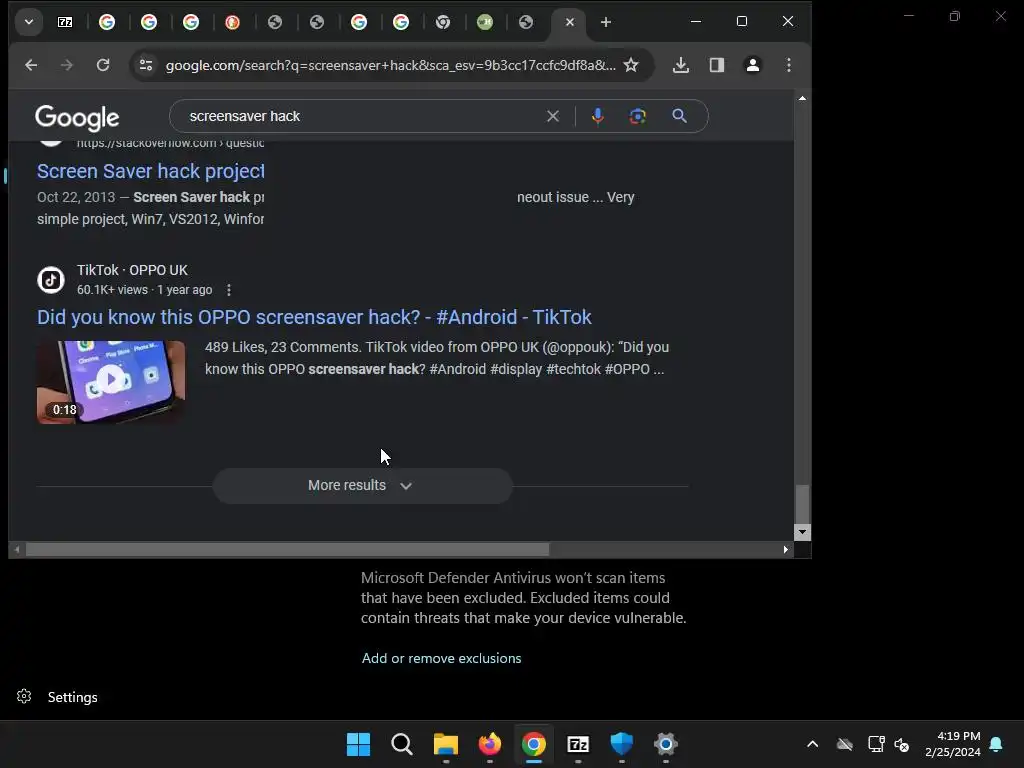Open the Chrome profile menu

click(x=752, y=65)
